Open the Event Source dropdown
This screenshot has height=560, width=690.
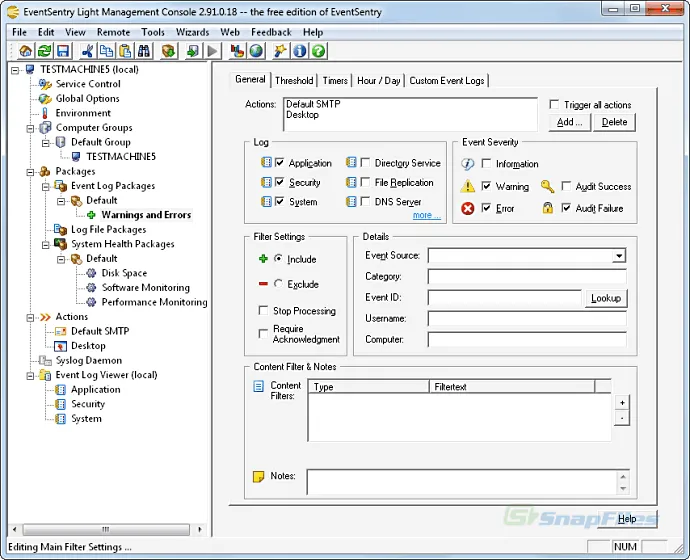coord(619,256)
